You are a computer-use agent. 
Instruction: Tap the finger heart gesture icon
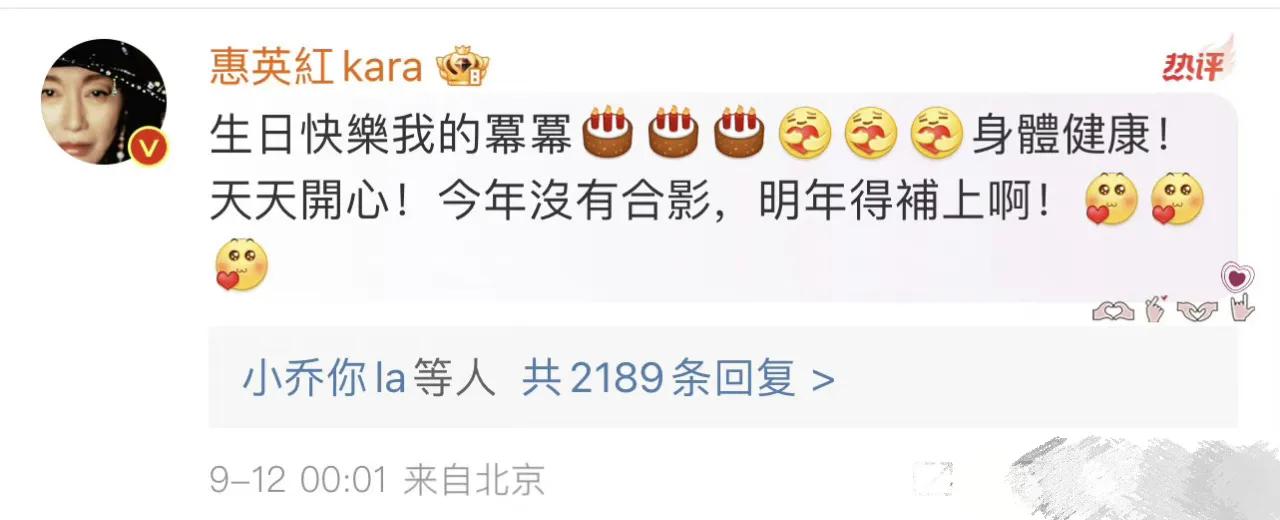click(1155, 310)
